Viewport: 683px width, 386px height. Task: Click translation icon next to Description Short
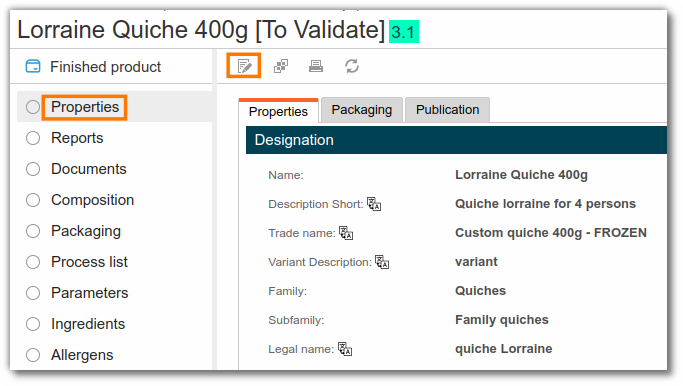point(374,204)
